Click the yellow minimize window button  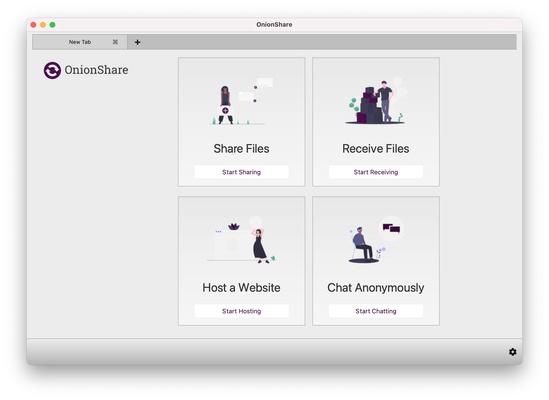[x=43, y=25]
